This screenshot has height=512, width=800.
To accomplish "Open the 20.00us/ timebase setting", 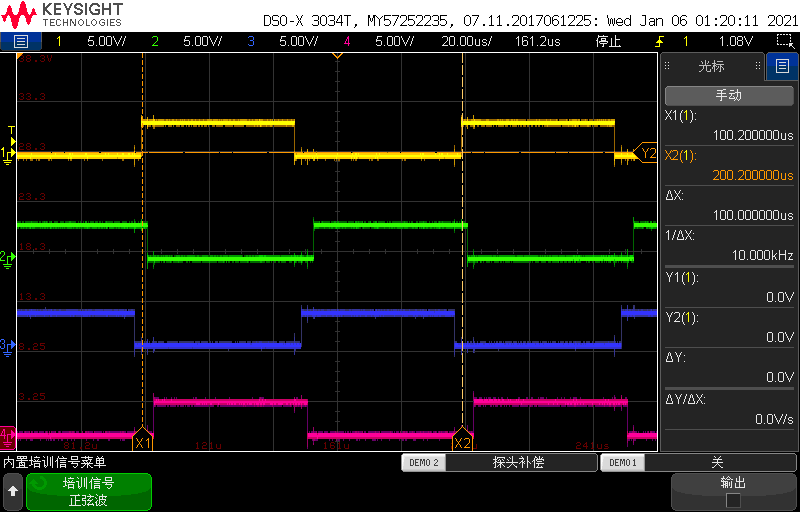I will coord(466,41).
